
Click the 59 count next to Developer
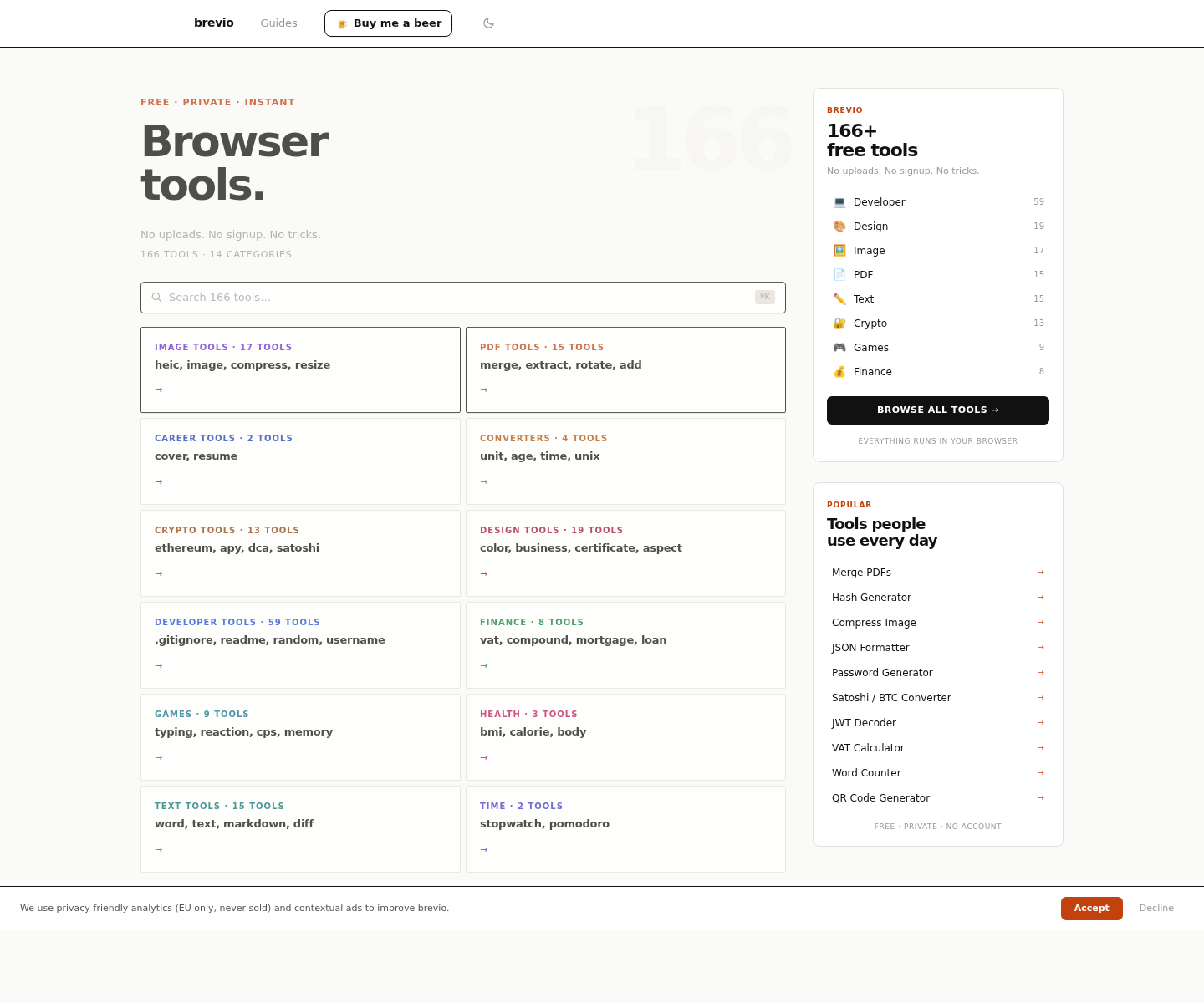pos(1038,202)
